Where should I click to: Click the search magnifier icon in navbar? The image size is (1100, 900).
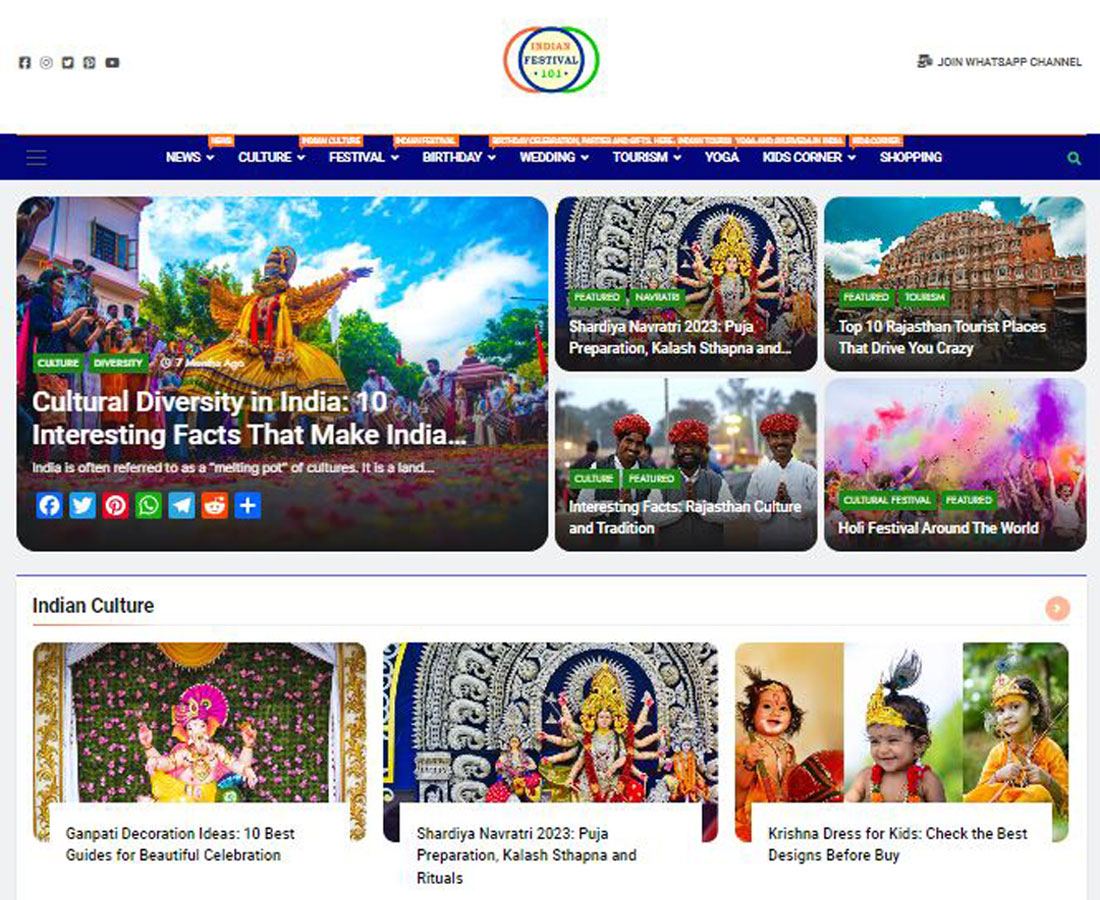click(1073, 158)
